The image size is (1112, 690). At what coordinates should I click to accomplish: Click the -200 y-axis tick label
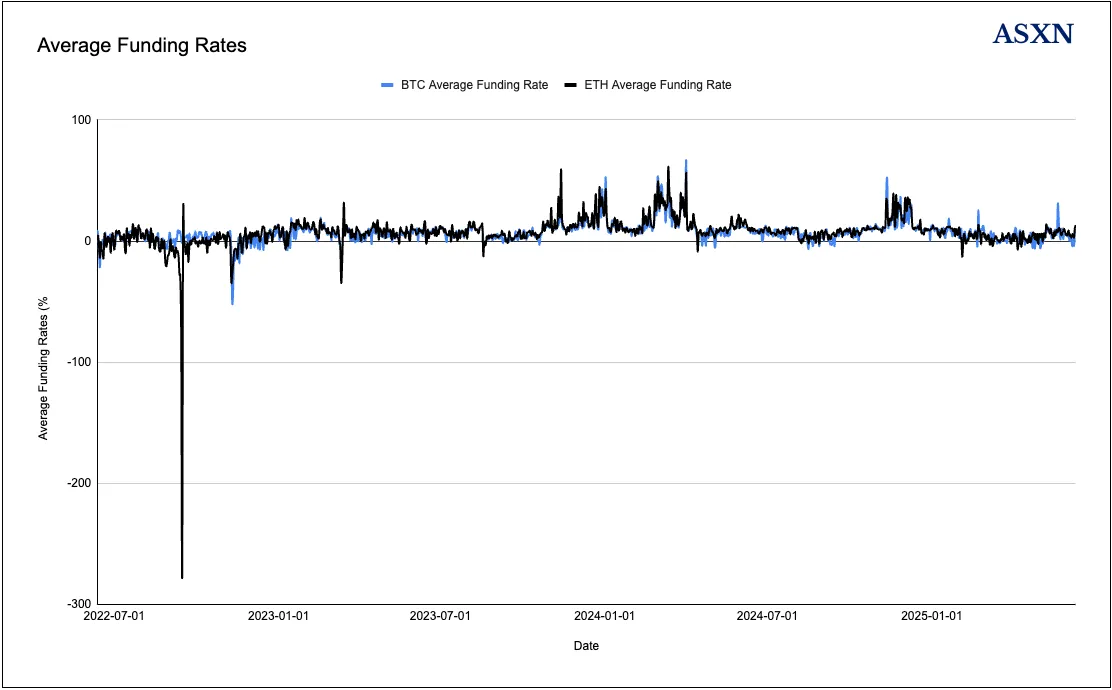coord(77,483)
